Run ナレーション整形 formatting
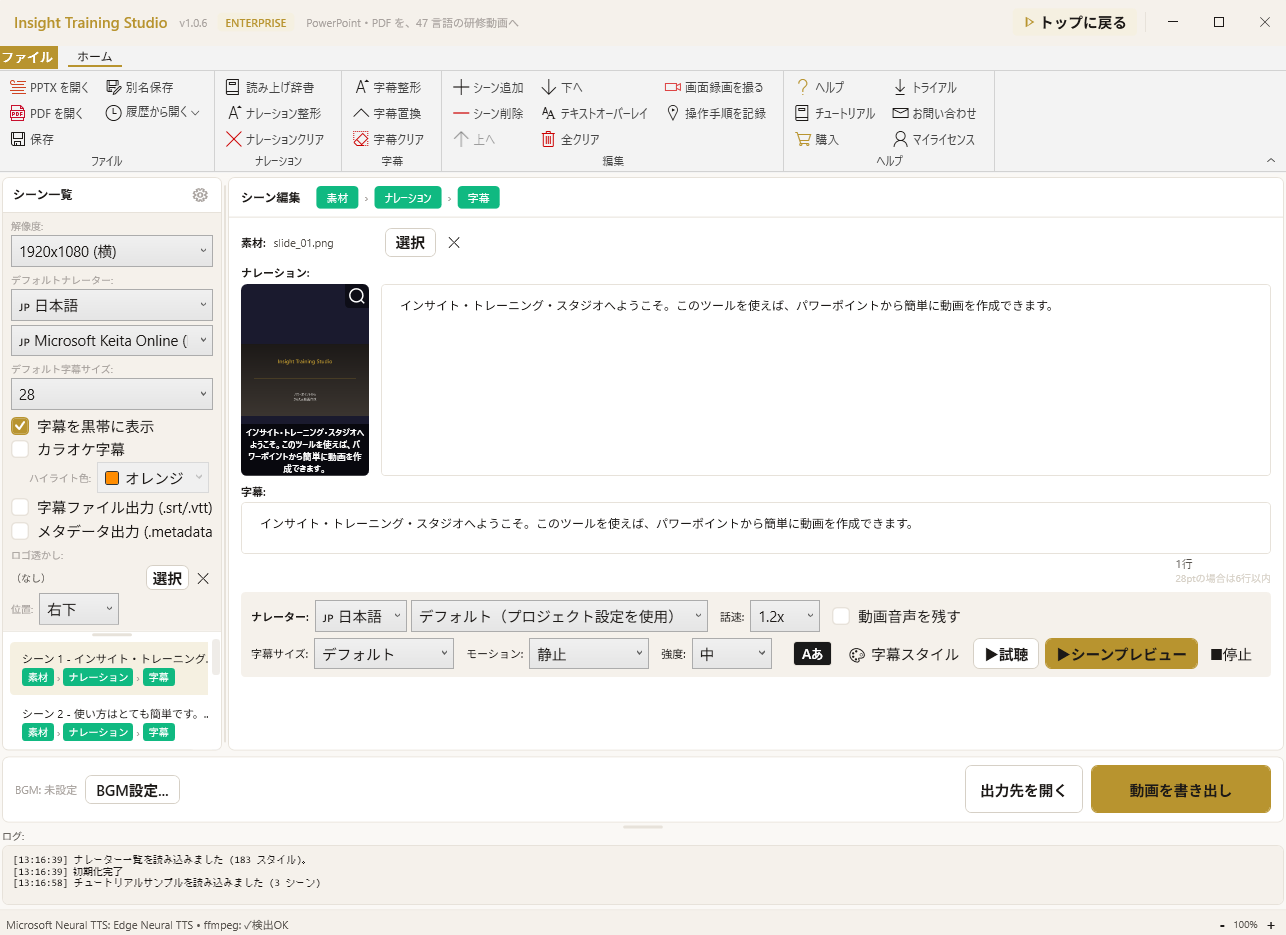1286x935 pixels. pyautogui.click(x=274, y=113)
